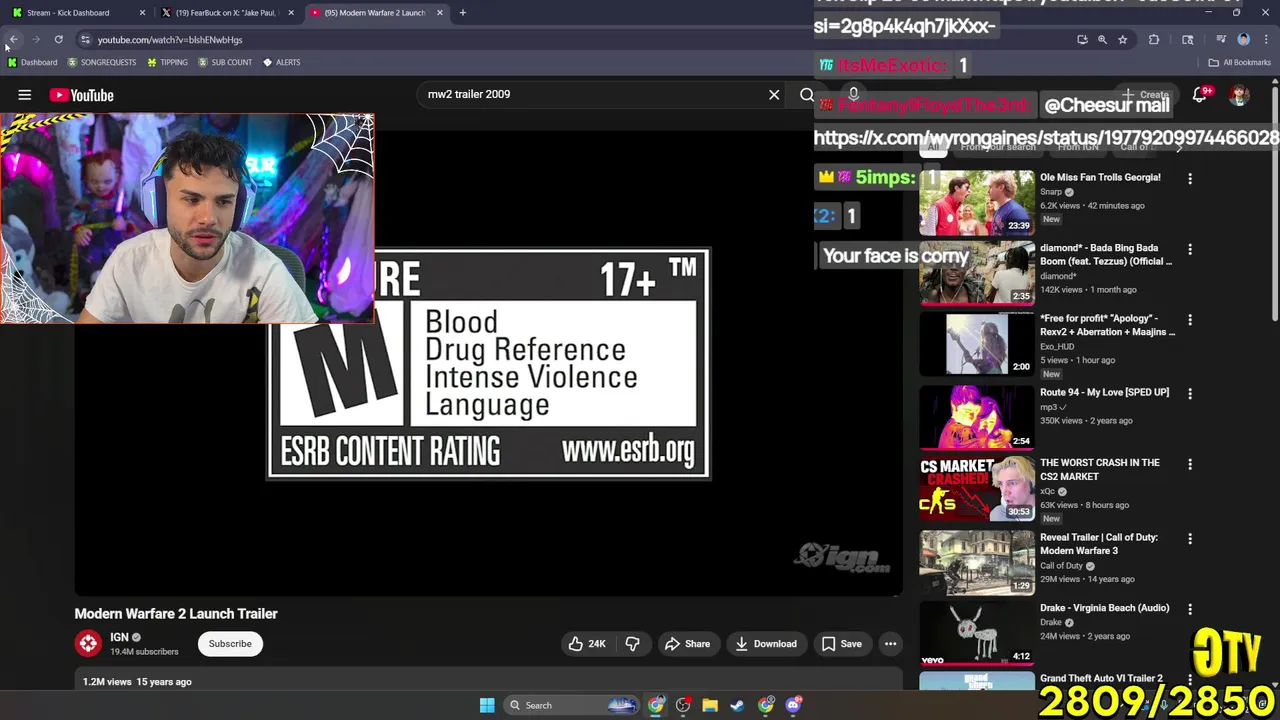Open Steam from the taskbar
1280x720 pixels.
click(737, 705)
